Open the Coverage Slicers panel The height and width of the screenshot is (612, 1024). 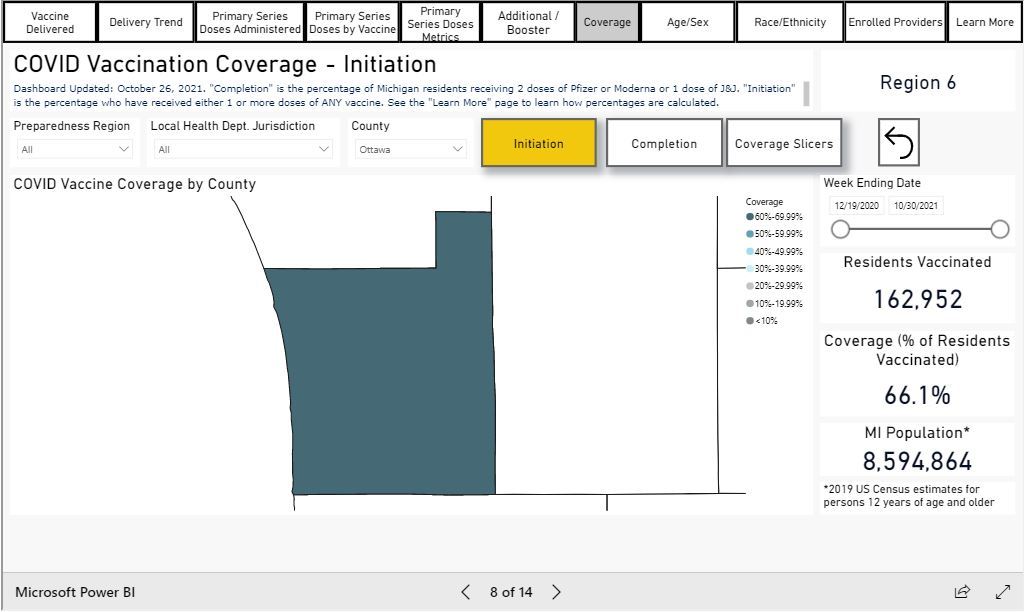(x=784, y=143)
